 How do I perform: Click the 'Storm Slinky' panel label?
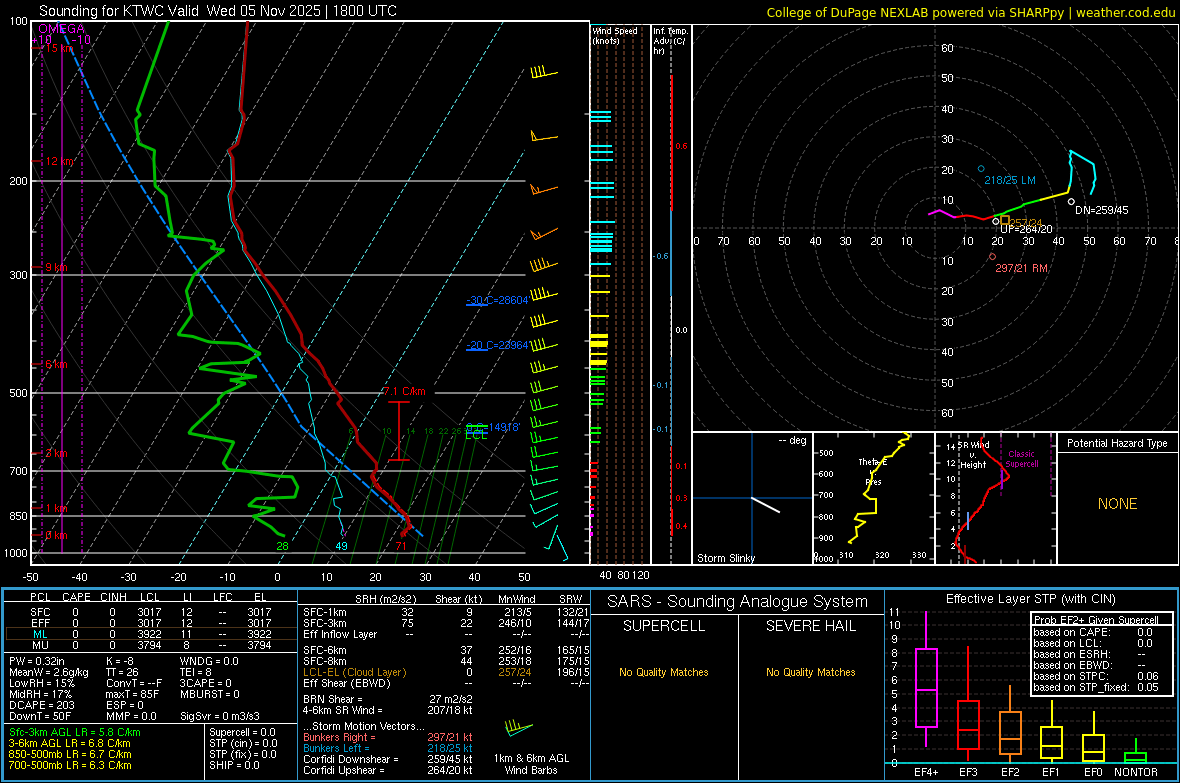tap(725, 558)
